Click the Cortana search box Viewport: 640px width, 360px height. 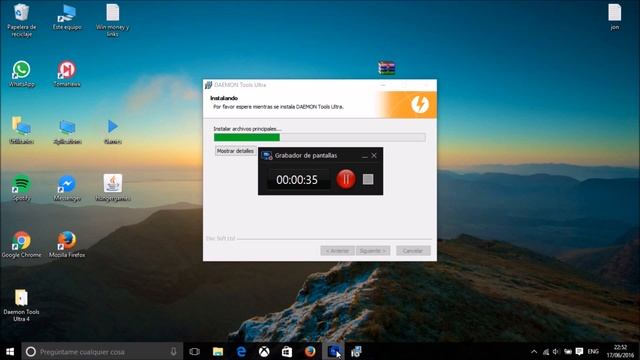(x=102, y=351)
